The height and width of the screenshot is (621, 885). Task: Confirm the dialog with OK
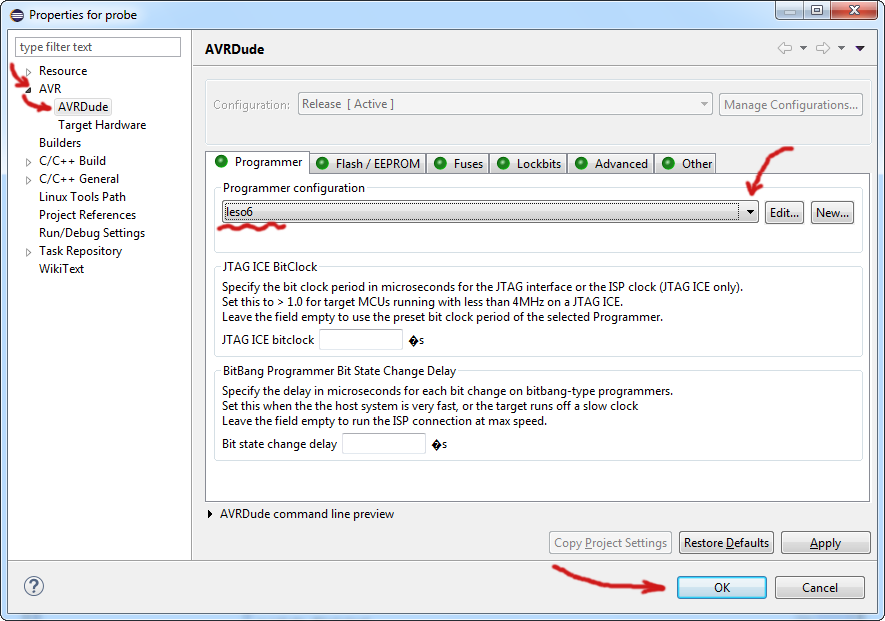pyautogui.click(x=722, y=588)
